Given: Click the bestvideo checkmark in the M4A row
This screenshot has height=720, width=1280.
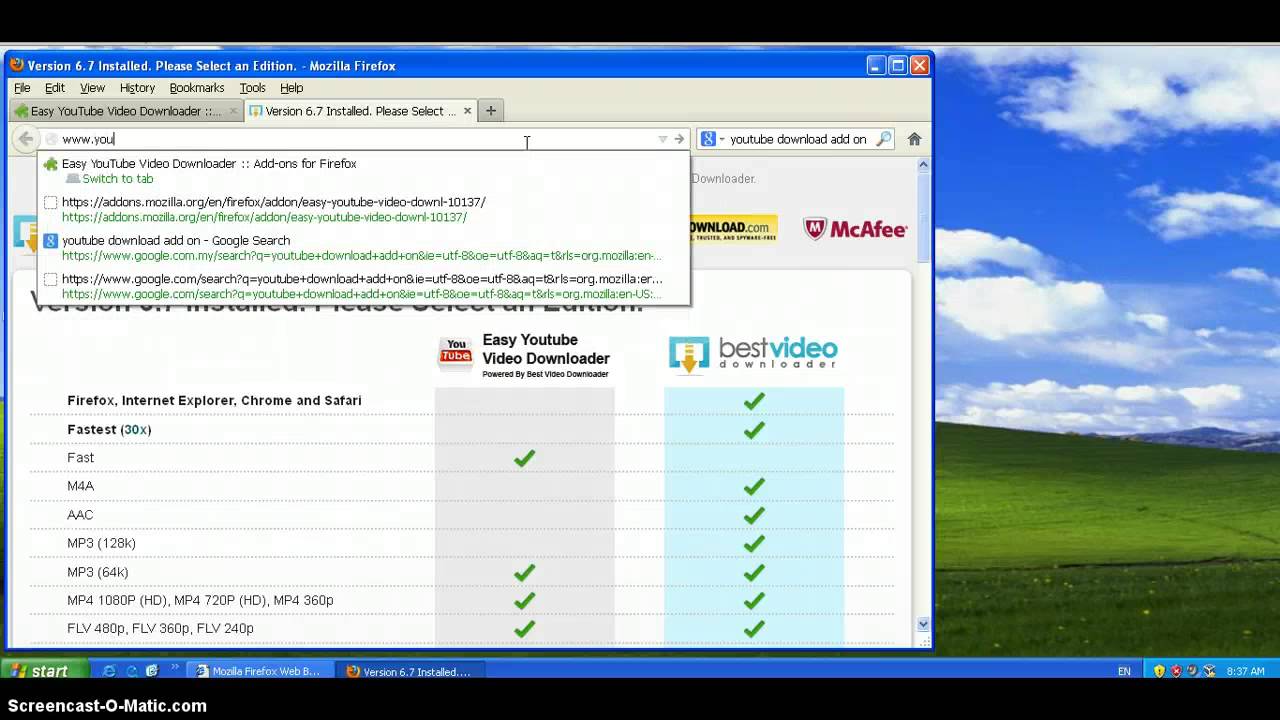Looking at the screenshot, I should click(x=754, y=486).
